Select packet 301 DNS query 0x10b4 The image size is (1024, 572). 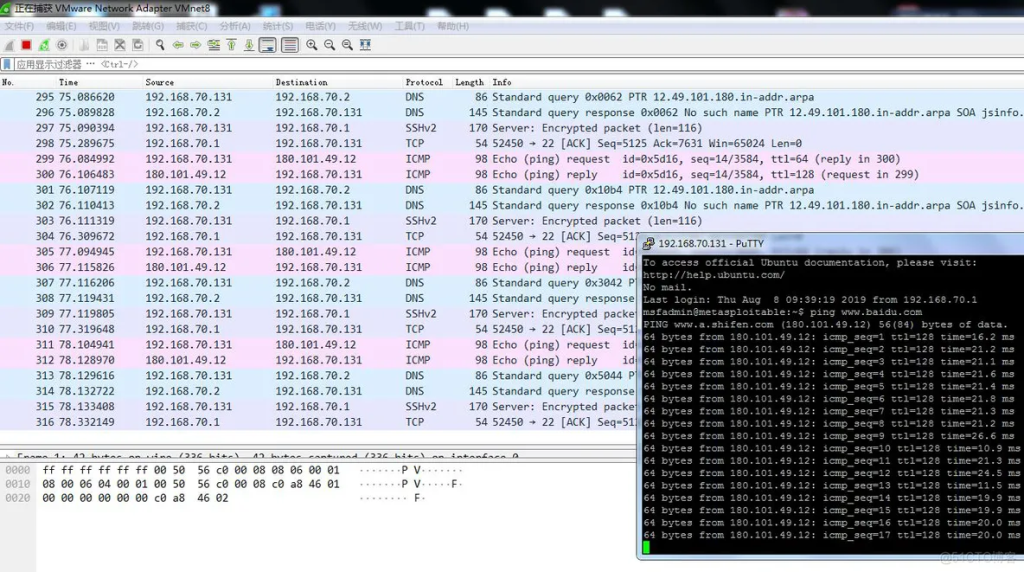512,190
